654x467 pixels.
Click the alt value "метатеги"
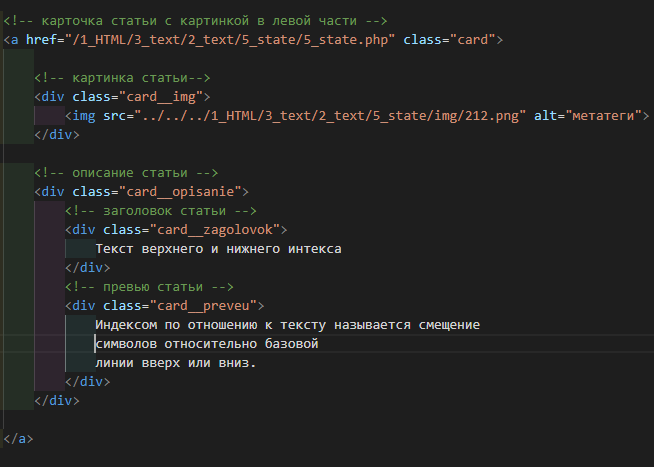[603, 115]
